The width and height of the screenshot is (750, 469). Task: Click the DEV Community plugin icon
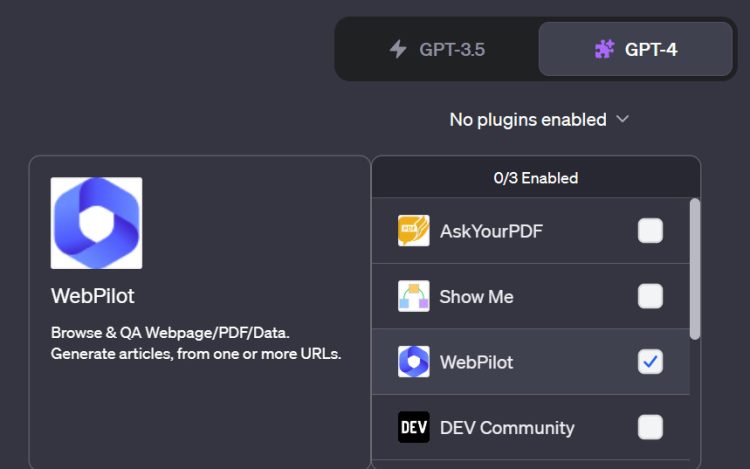tap(413, 427)
